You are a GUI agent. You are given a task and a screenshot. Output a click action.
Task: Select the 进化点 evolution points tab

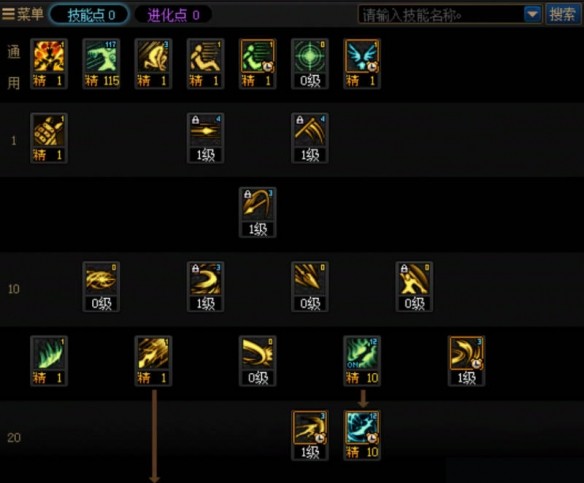point(173,15)
